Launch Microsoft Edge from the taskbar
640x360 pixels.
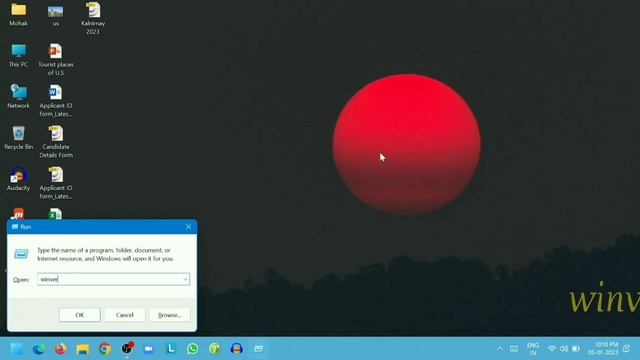click(x=39, y=349)
